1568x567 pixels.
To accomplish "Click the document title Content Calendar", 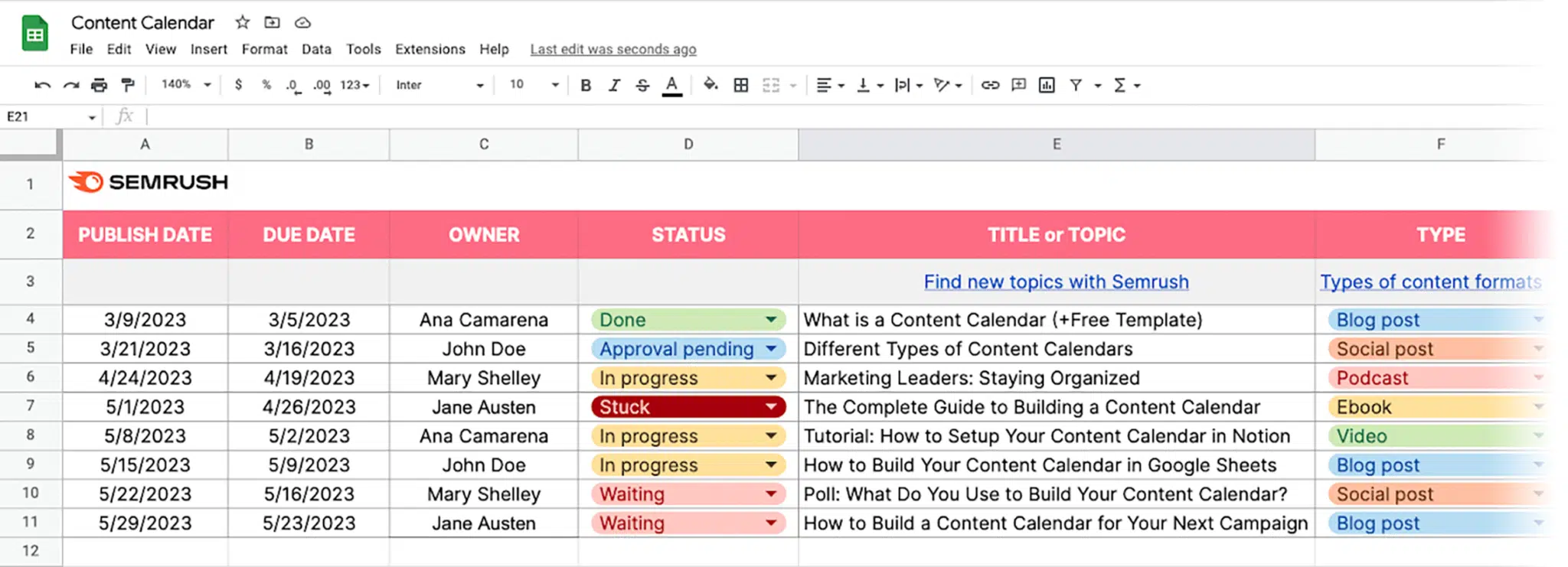I will pyautogui.click(x=142, y=23).
